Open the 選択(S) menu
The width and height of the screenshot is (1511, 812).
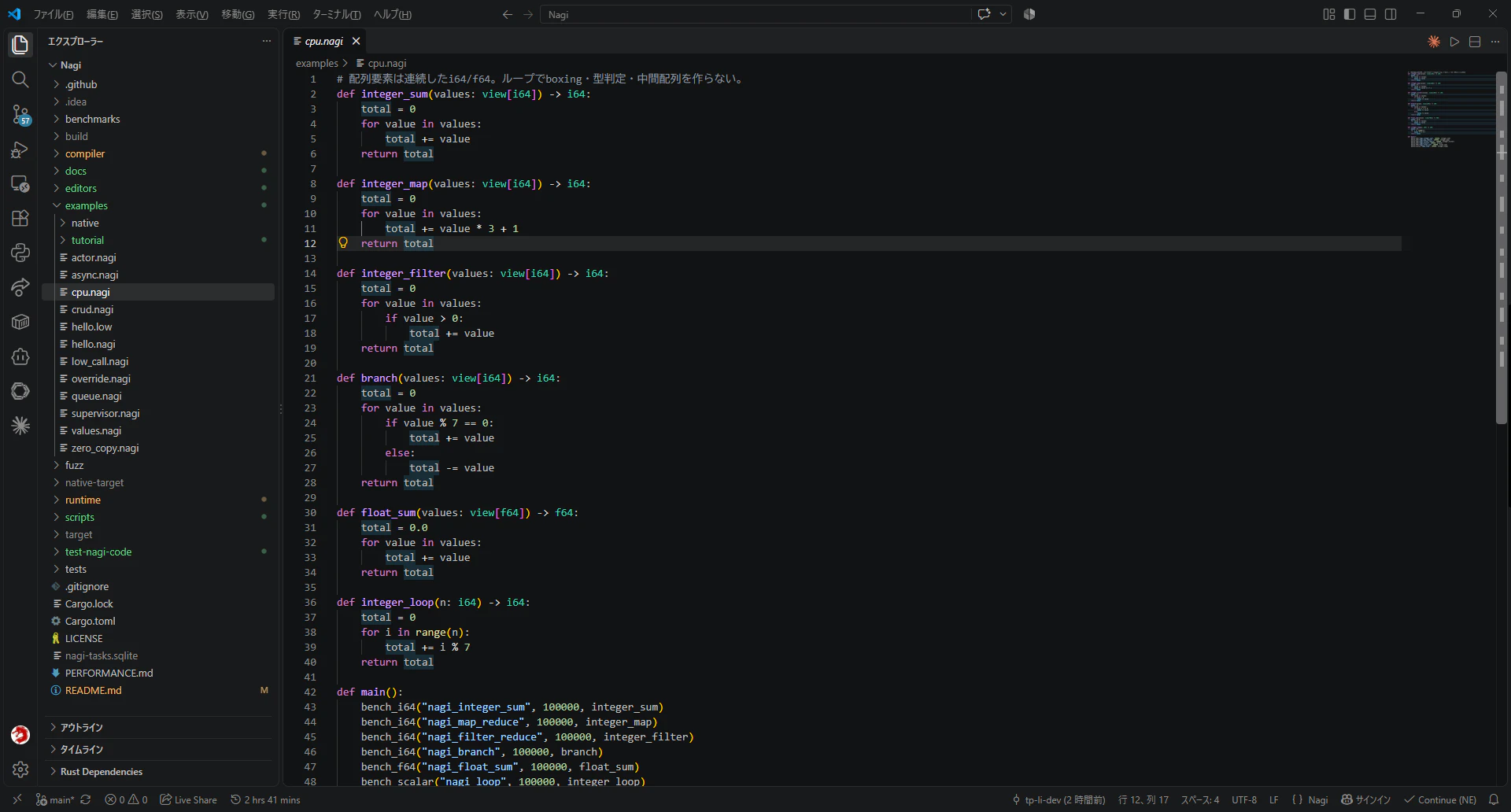tap(147, 14)
